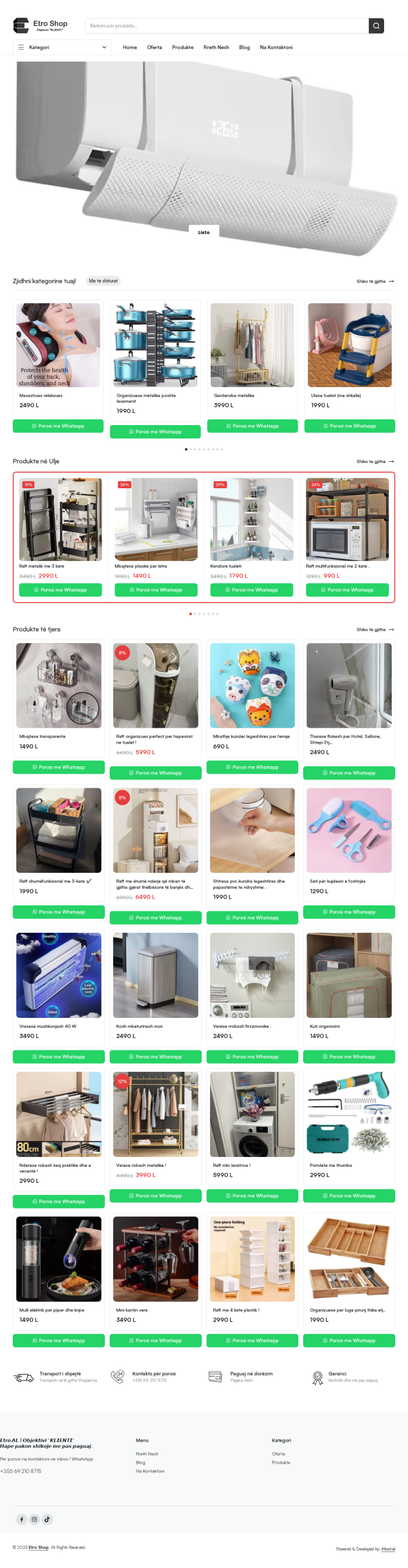
Task: Select the Me te shiturat filter tag
Action: [x=103, y=281]
